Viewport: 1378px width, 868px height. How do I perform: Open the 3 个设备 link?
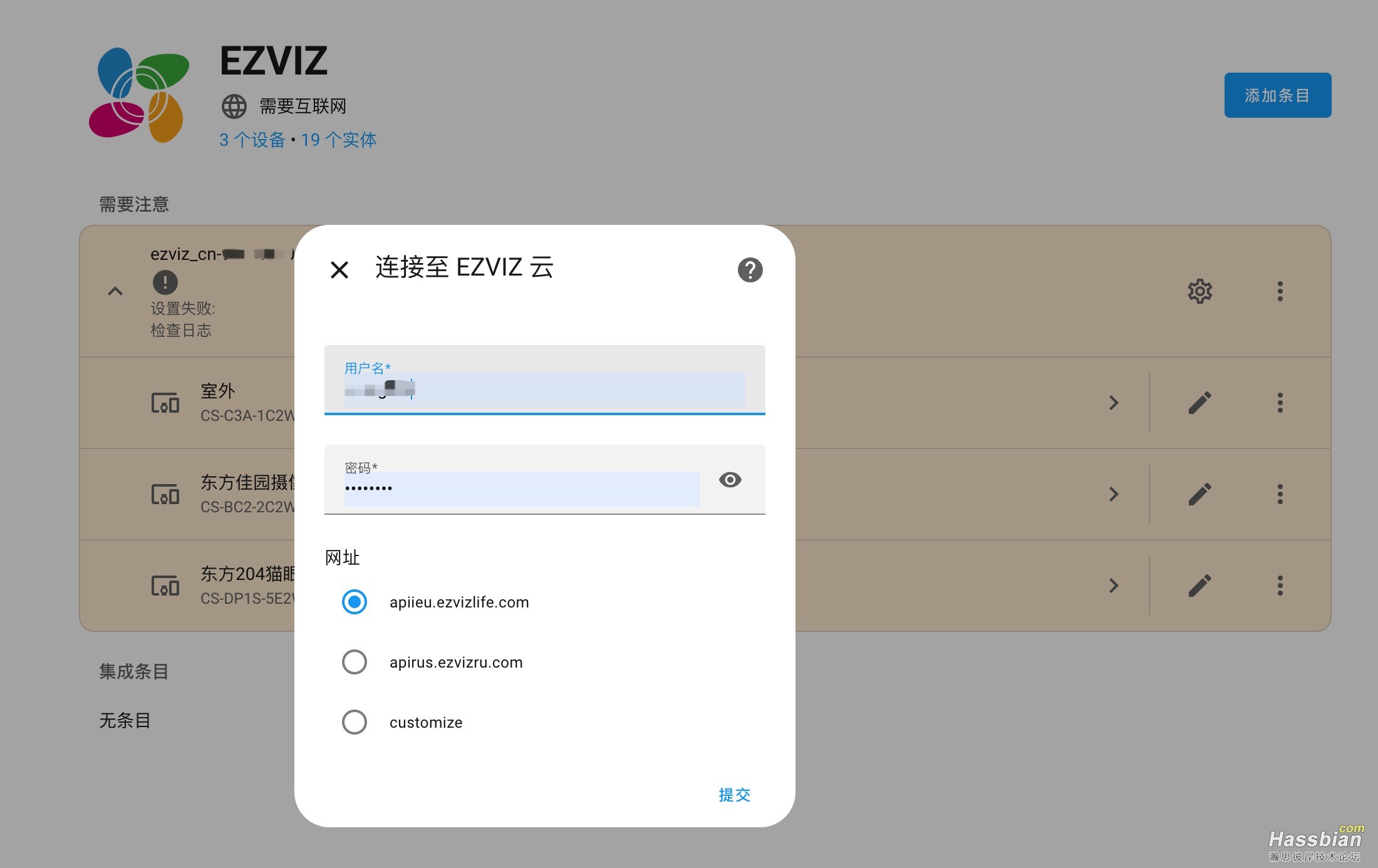pos(252,140)
